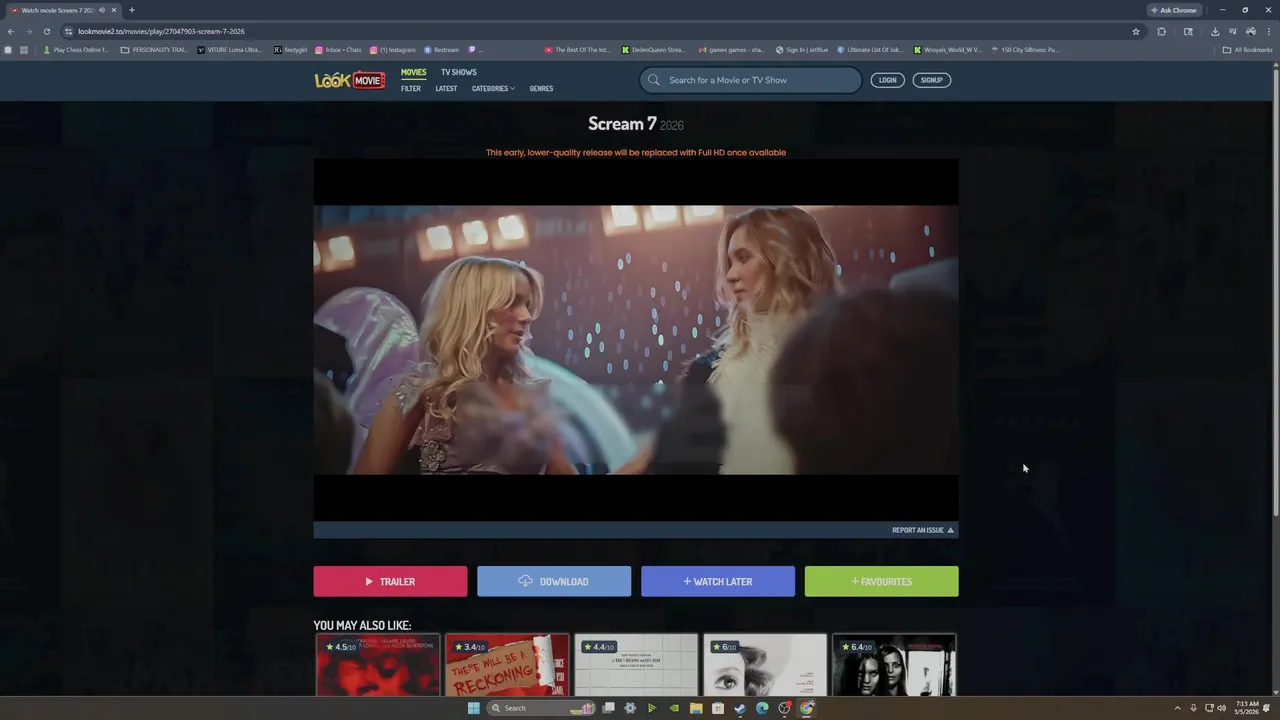Image resolution: width=1280 pixels, height=720 pixels.
Task: Open the browser extensions menu
Action: tap(1161, 31)
